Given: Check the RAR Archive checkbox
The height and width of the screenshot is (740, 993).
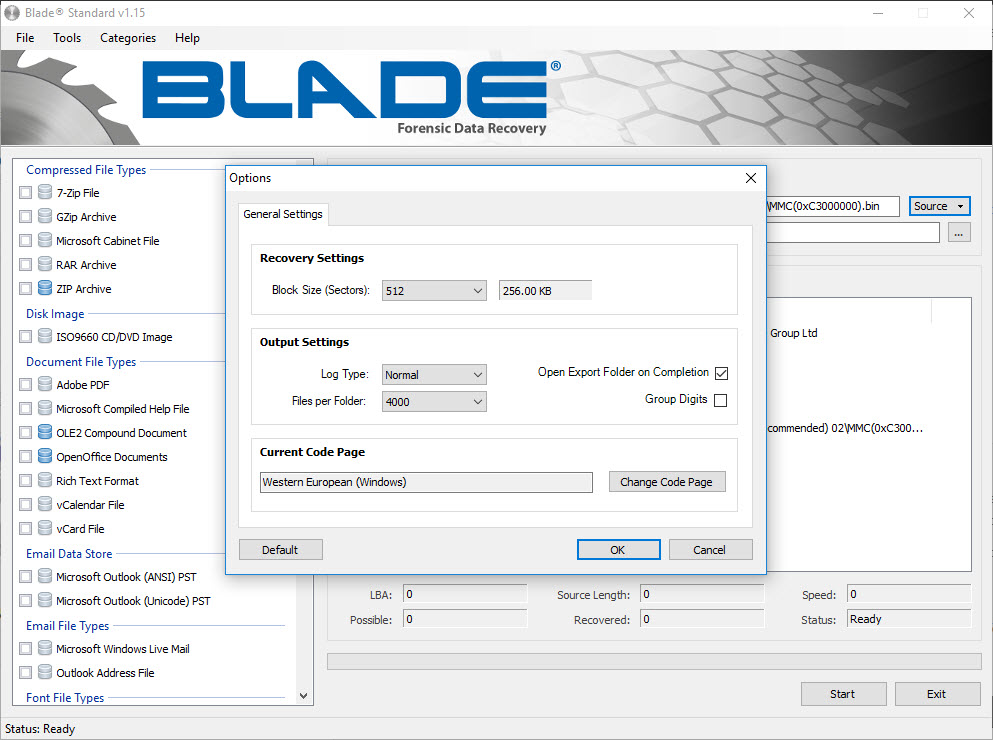Looking at the screenshot, I should click(x=26, y=265).
